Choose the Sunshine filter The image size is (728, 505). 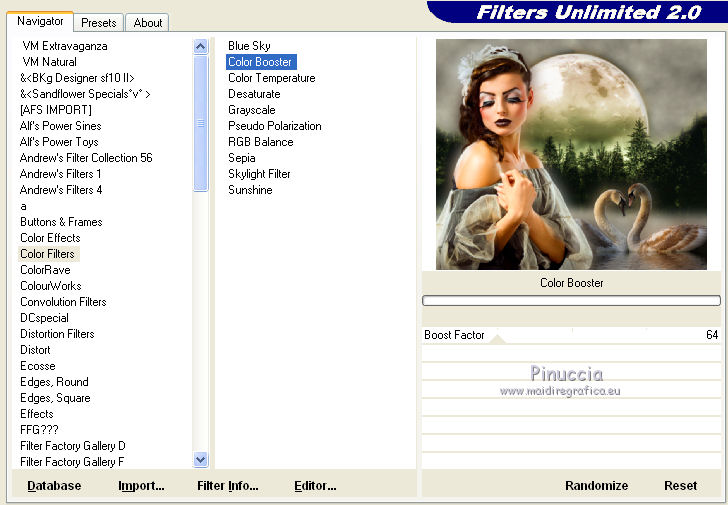click(250, 190)
